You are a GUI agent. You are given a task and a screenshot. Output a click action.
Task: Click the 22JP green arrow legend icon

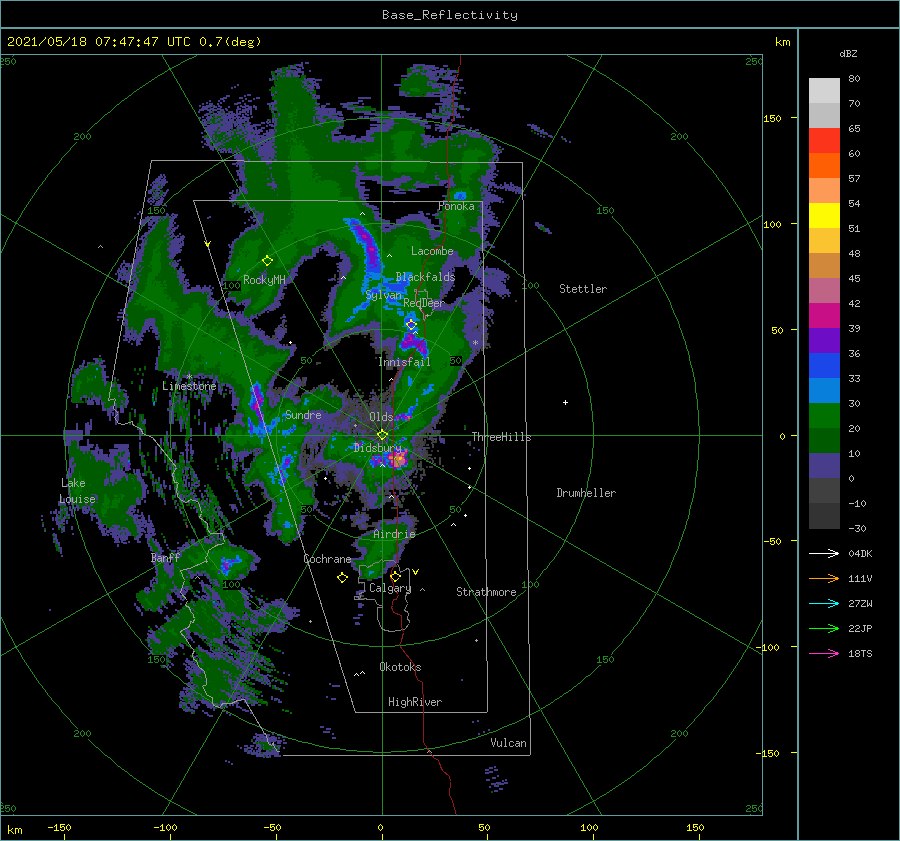(x=824, y=628)
